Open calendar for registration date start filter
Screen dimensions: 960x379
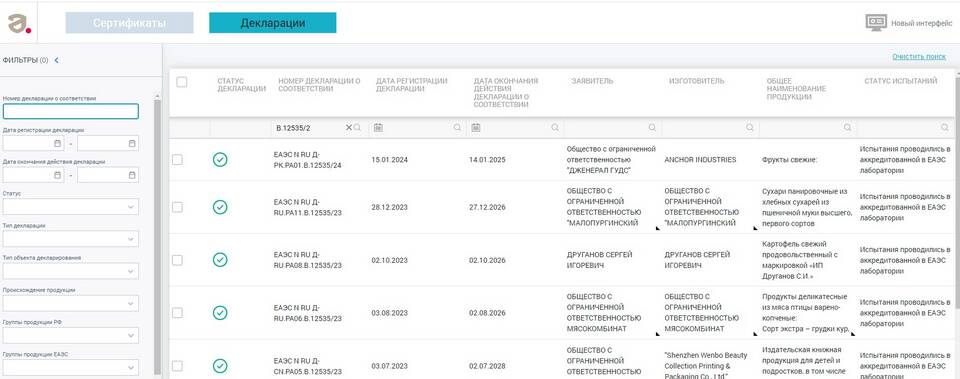coord(58,143)
